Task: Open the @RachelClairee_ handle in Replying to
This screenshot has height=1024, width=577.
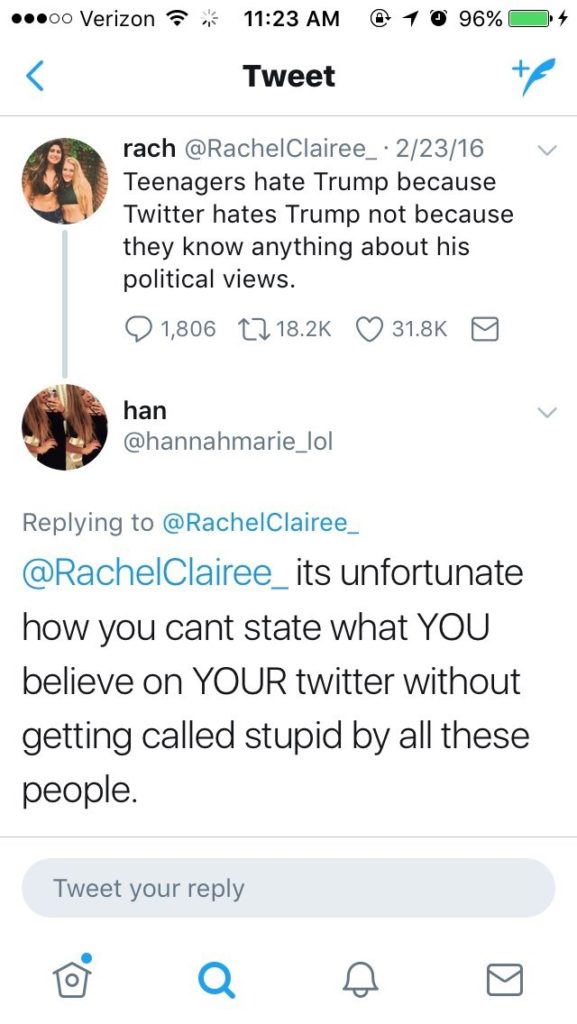Action: click(x=260, y=523)
